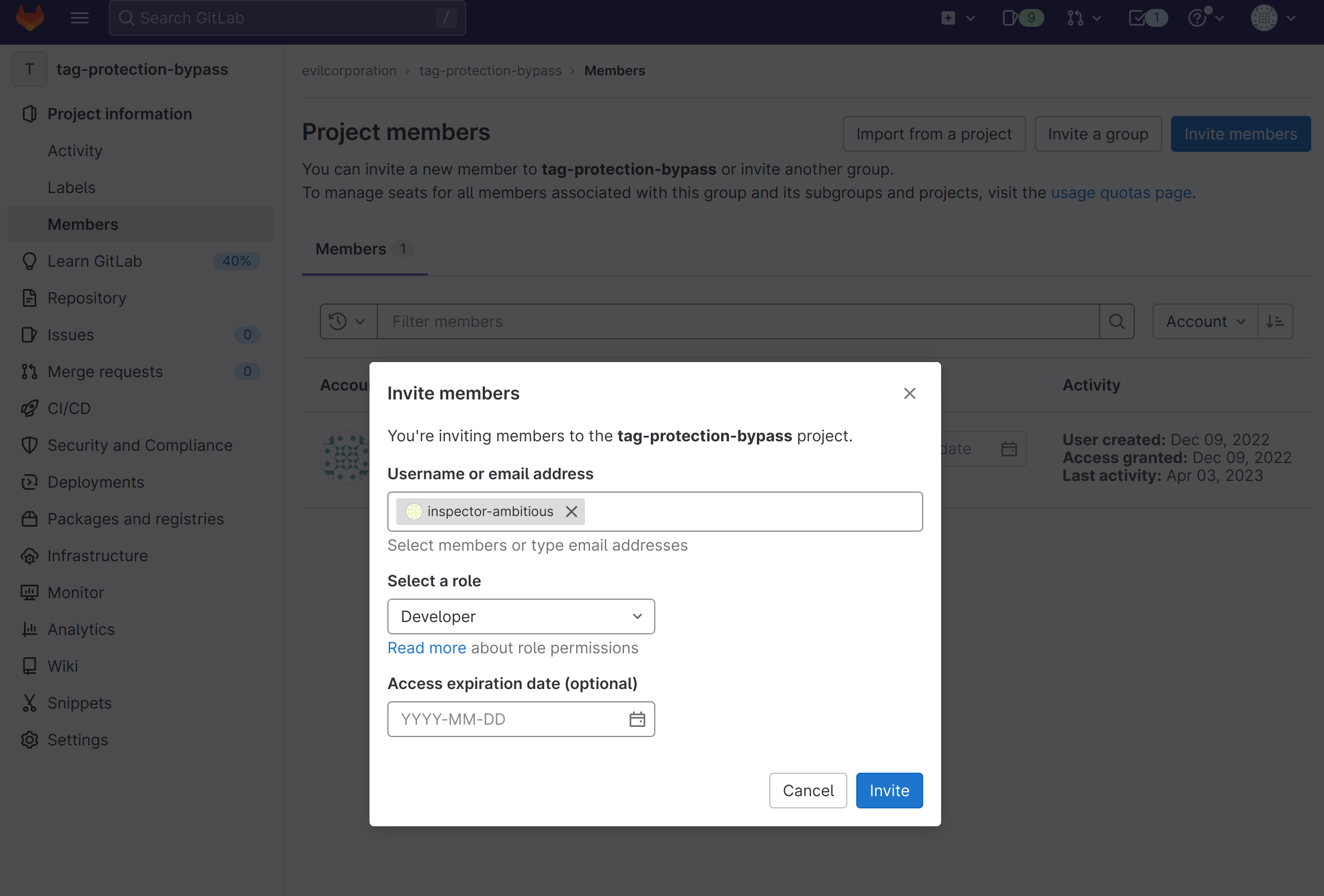
Task: Open the hamburger navigation menu icon
Action: coord(80,18)
